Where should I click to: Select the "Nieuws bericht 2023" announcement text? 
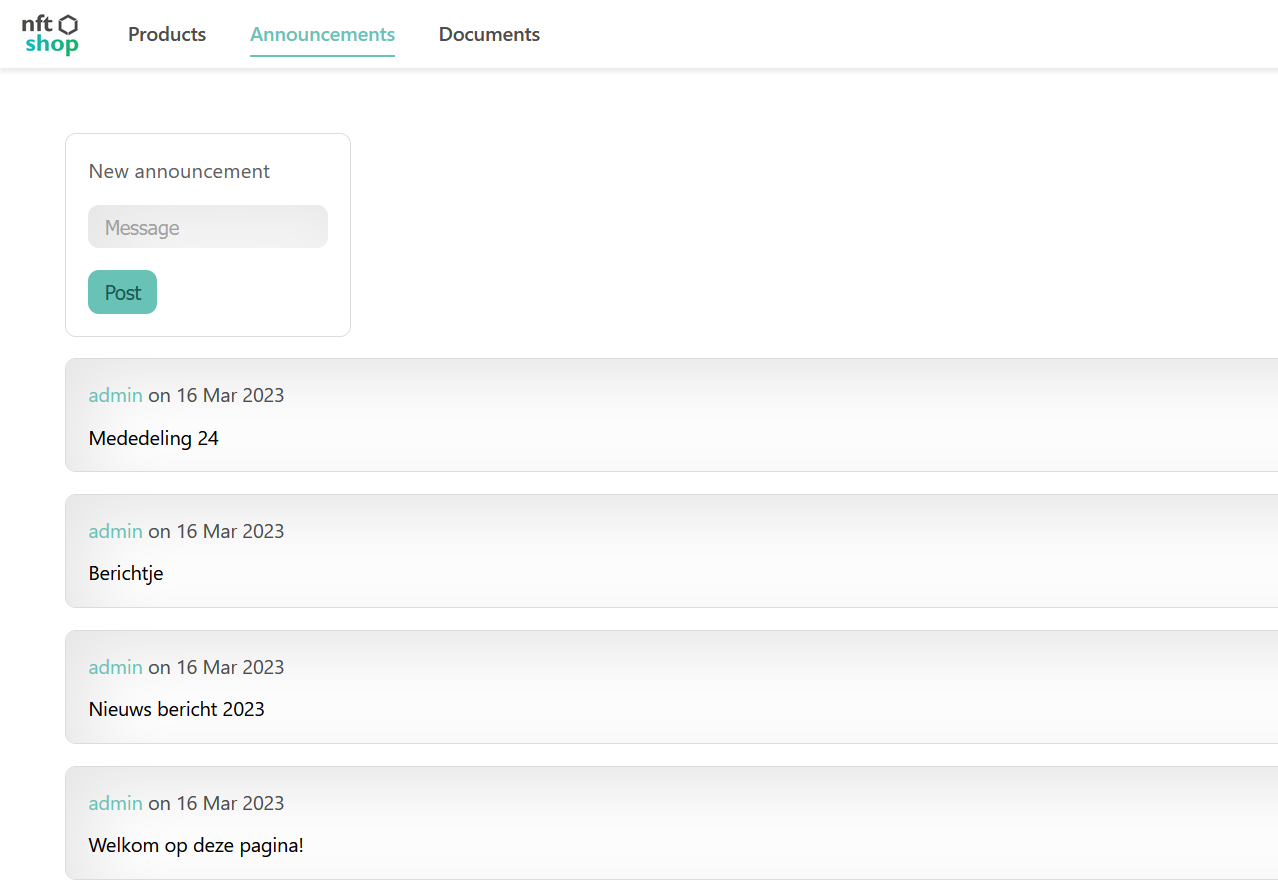176,710
